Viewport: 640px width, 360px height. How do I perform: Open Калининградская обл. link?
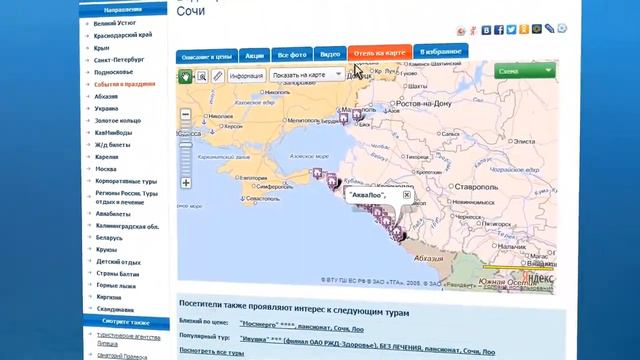(127, 226)
